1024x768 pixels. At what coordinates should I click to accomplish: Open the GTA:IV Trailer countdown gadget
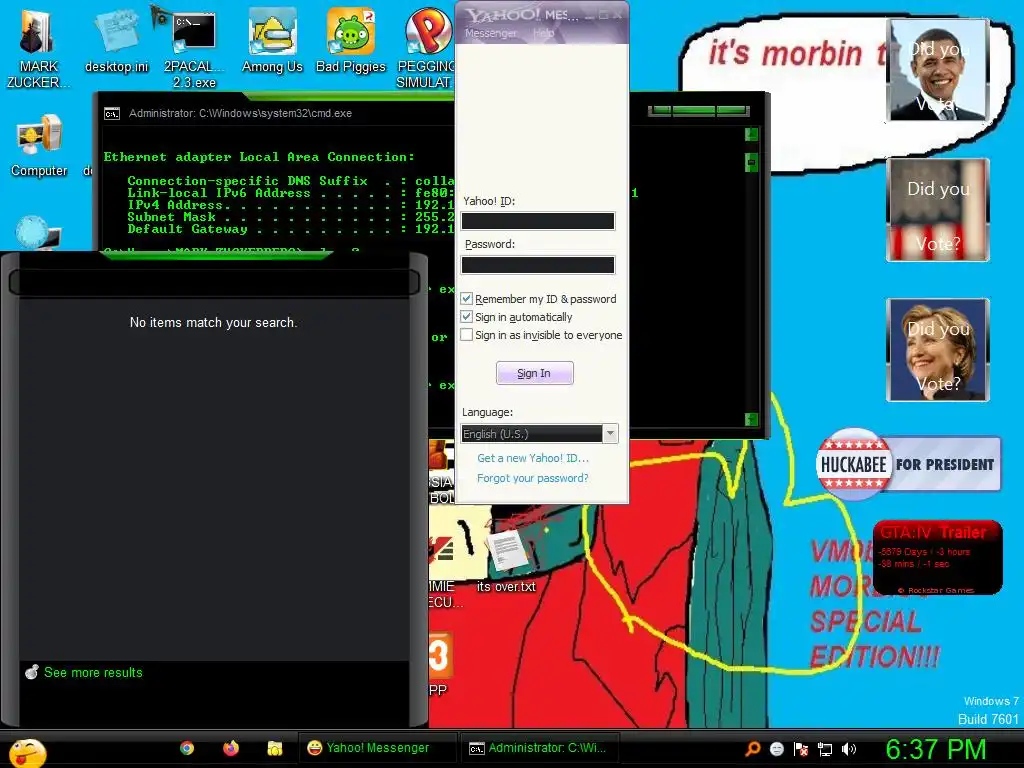(x=937, y=558)
